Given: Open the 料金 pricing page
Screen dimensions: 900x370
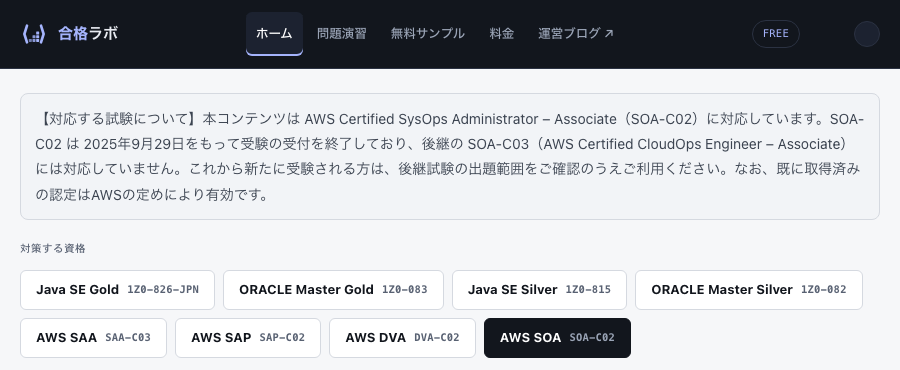Looking at the screenshot, I should [x=502, y=34].
